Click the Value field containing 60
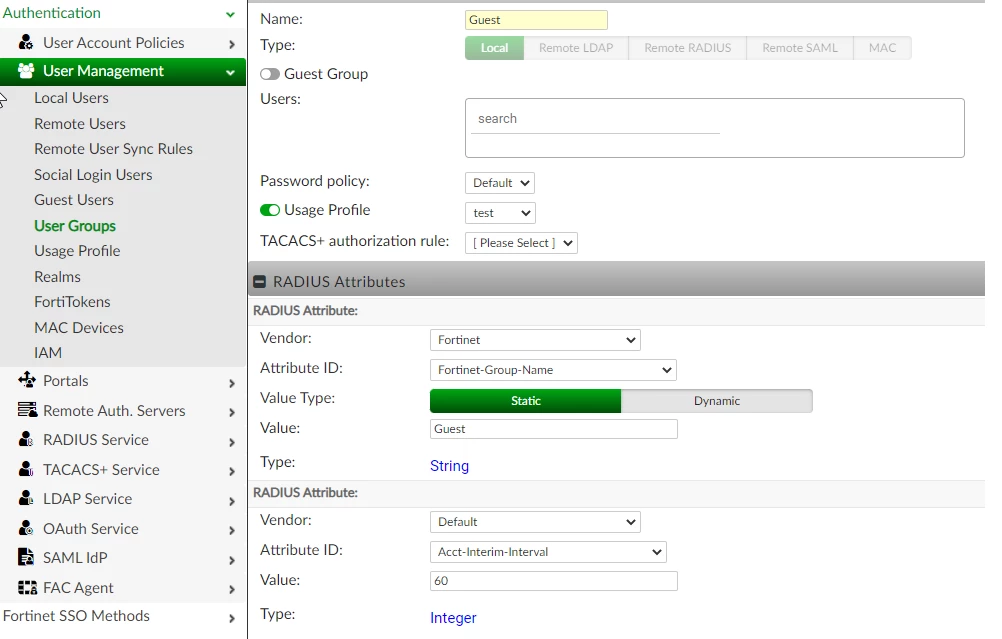The width and height of the screenshot is (1002, 639). tap(553, 581)
